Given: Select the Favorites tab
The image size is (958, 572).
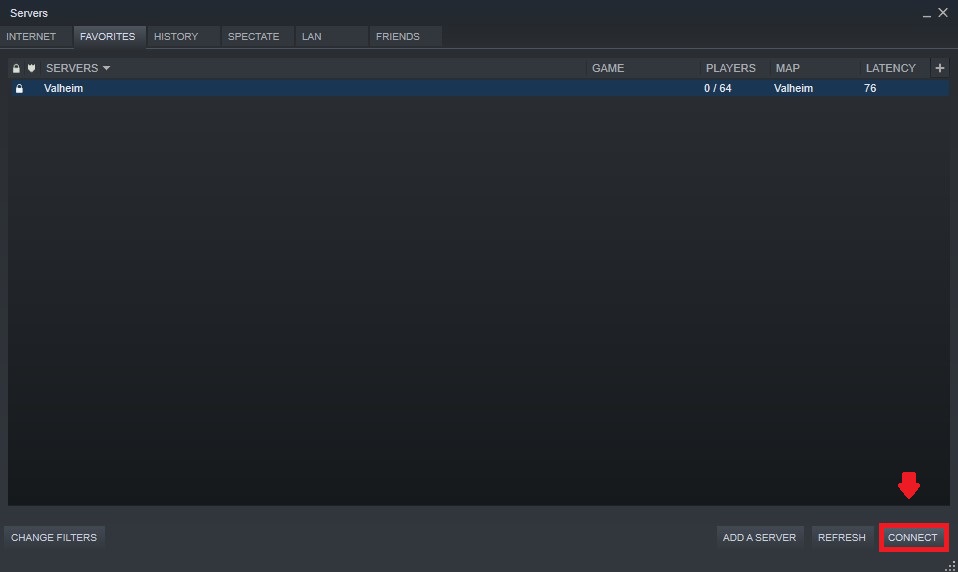Looking at the screenshot, I should pyautogui.click(x=108, y=37).
